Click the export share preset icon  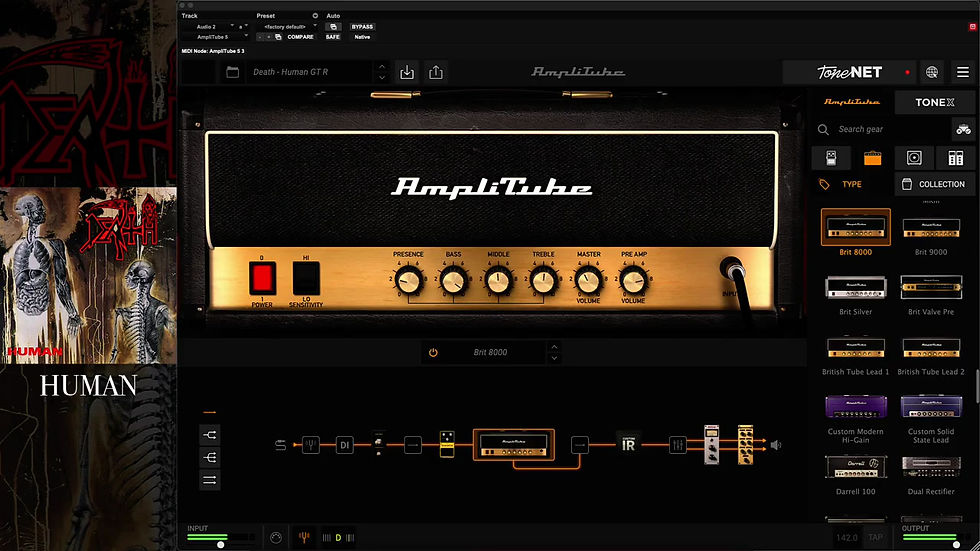436,72
